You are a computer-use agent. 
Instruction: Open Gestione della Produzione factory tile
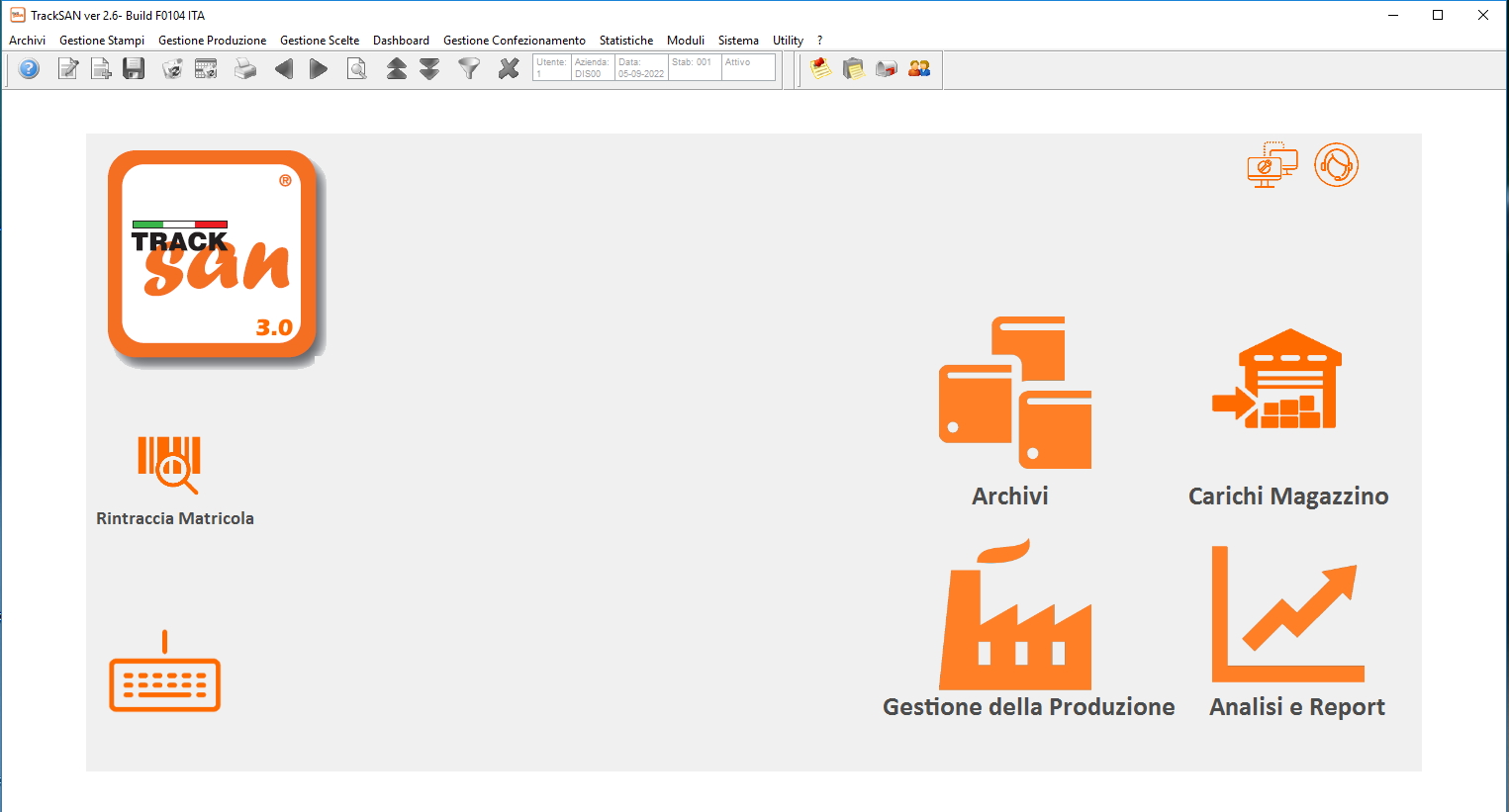tap(1014, 614)
